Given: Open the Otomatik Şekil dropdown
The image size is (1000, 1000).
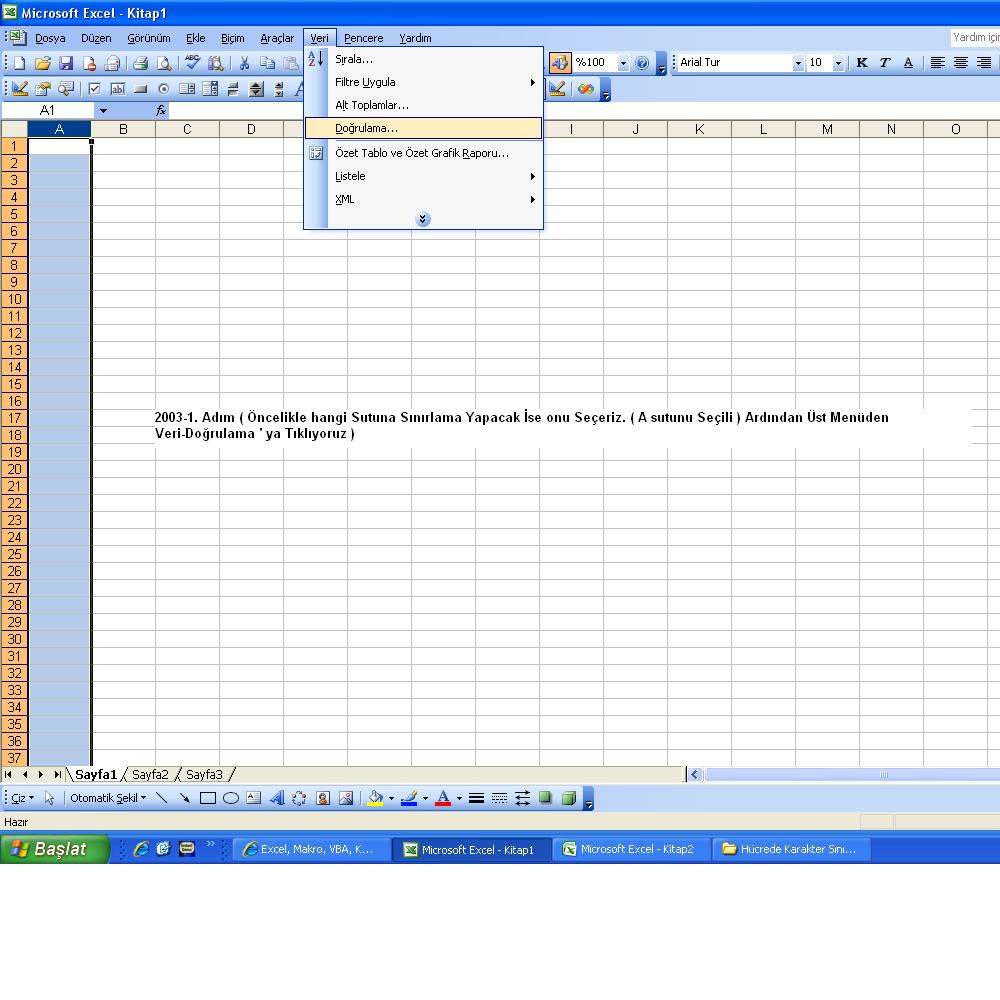Looking at the screenshot, I should pyautogui.click(x=108, y=798).
